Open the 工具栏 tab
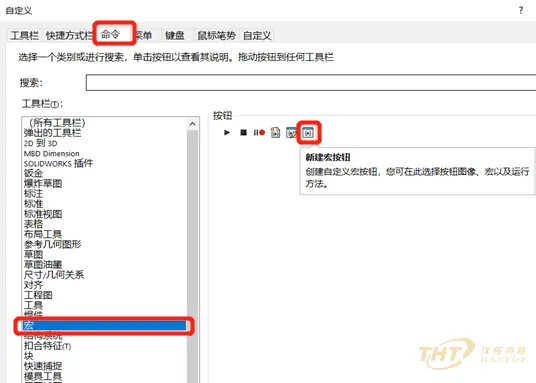The width and height of the screenshot is (536, 383). 24,35
